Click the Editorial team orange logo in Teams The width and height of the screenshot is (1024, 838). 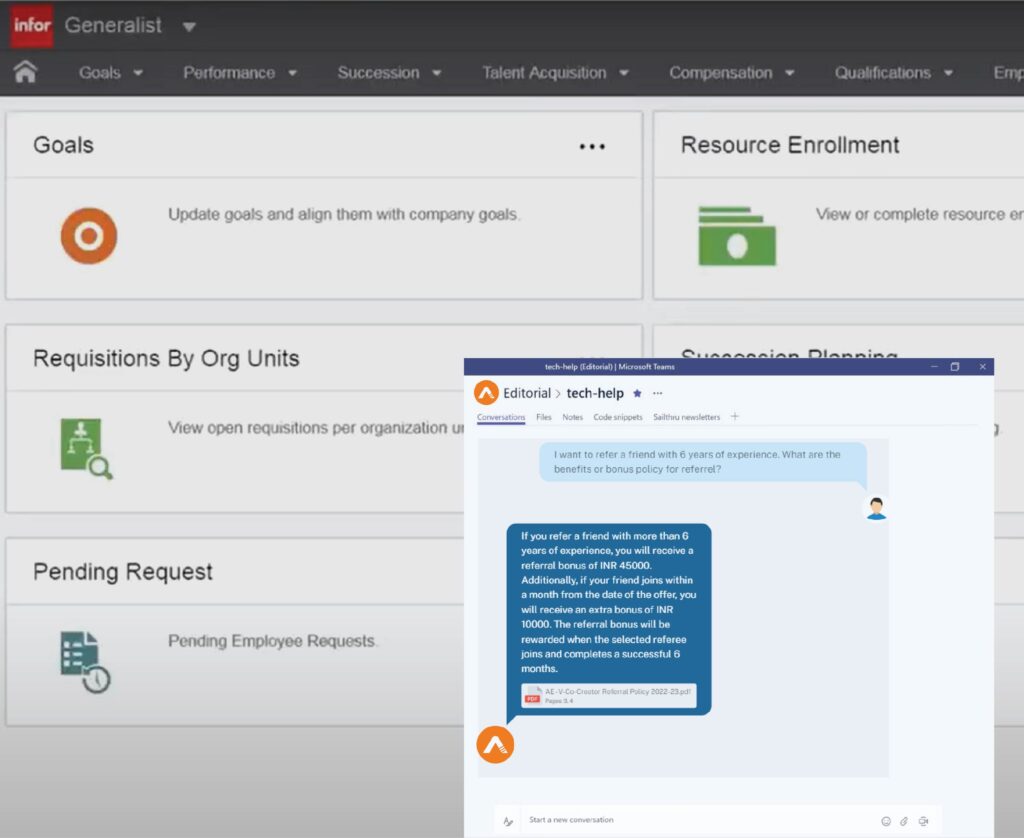[486, 393]
